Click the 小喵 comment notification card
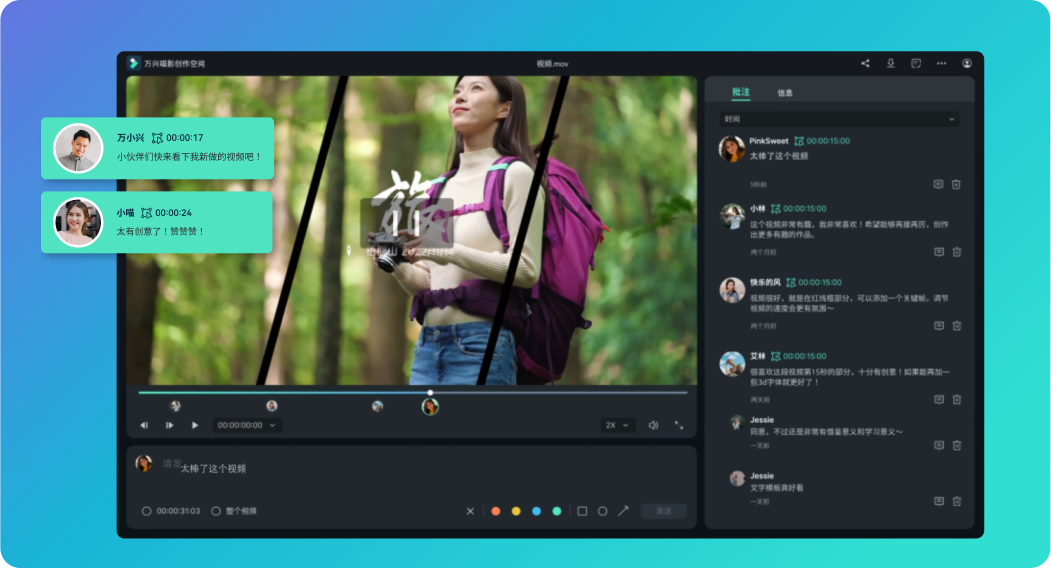The width and height of the screenshot is (1051, 568). click(157, 222)
